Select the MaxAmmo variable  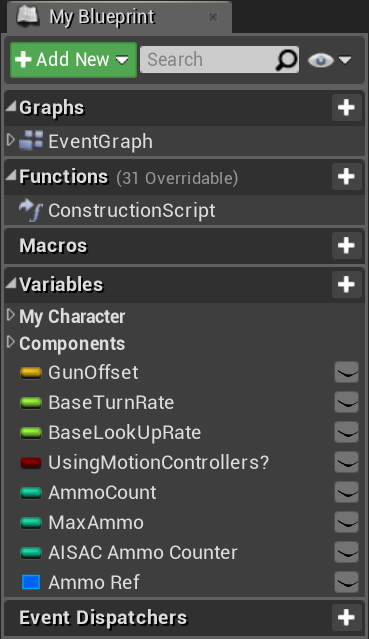[96, 522]
